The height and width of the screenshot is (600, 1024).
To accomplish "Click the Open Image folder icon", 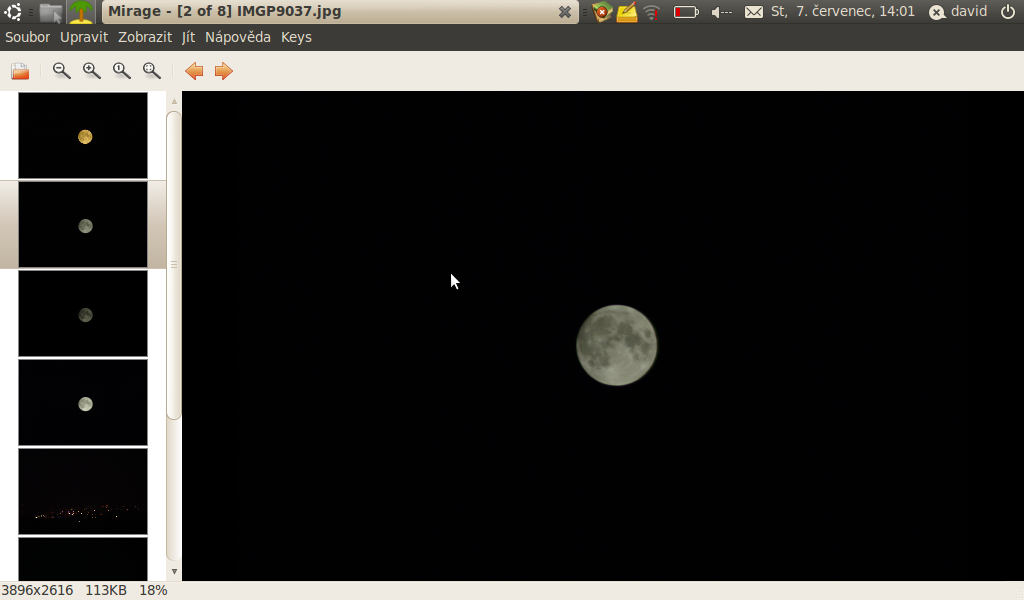I will click(x=20, y=71).
